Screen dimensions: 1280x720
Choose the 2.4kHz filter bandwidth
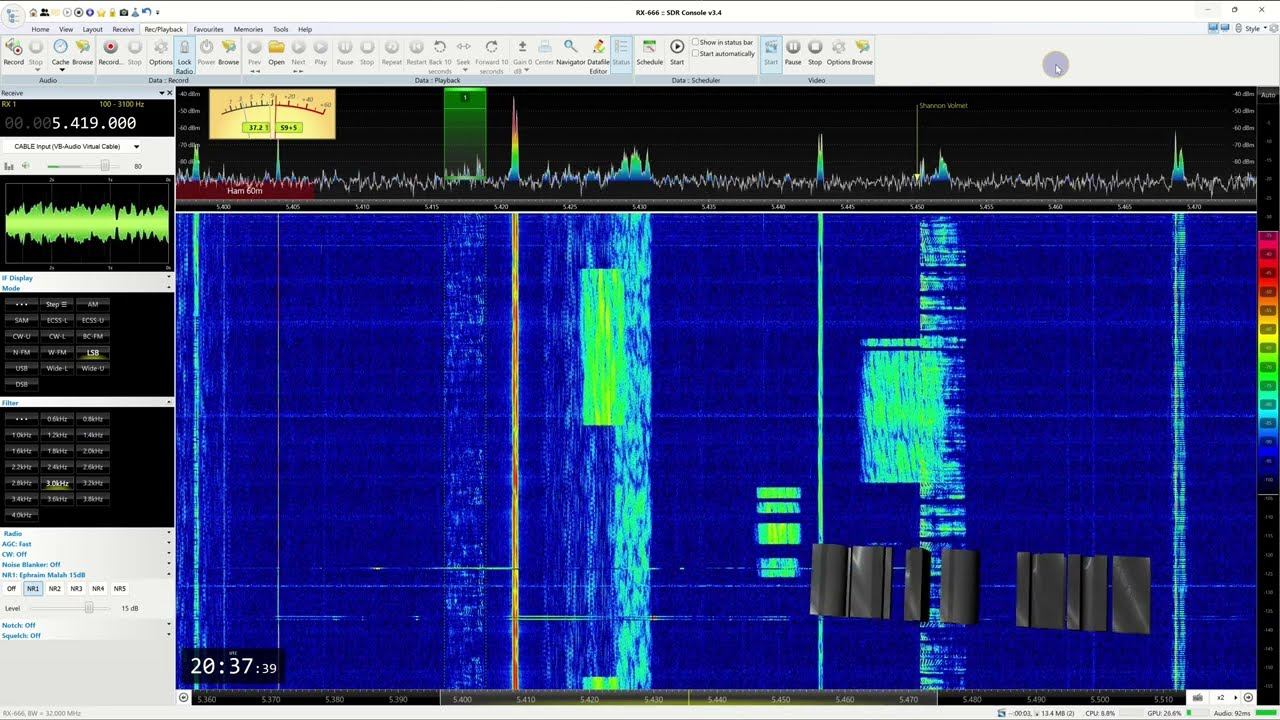57,467
